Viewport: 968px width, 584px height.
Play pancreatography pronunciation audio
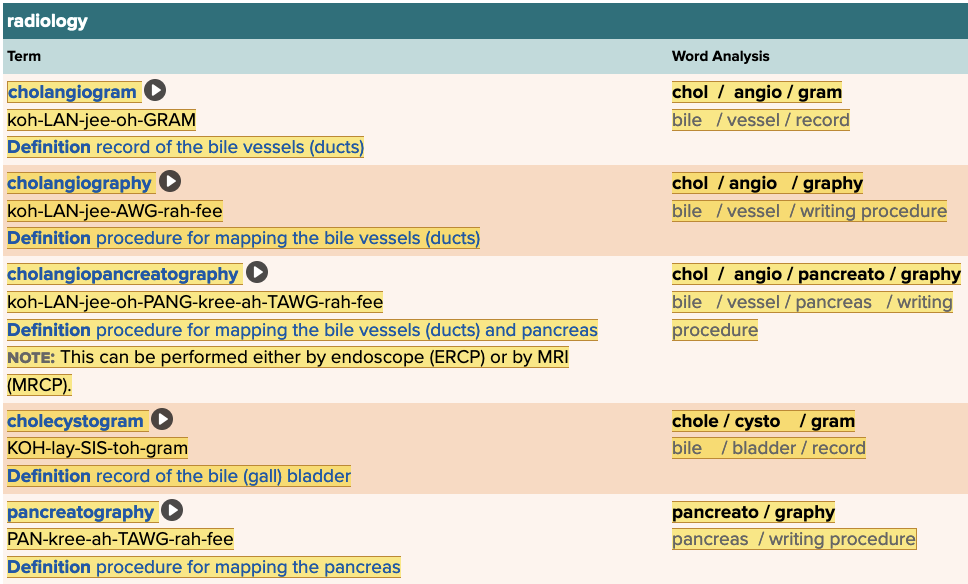pos(173,511)
